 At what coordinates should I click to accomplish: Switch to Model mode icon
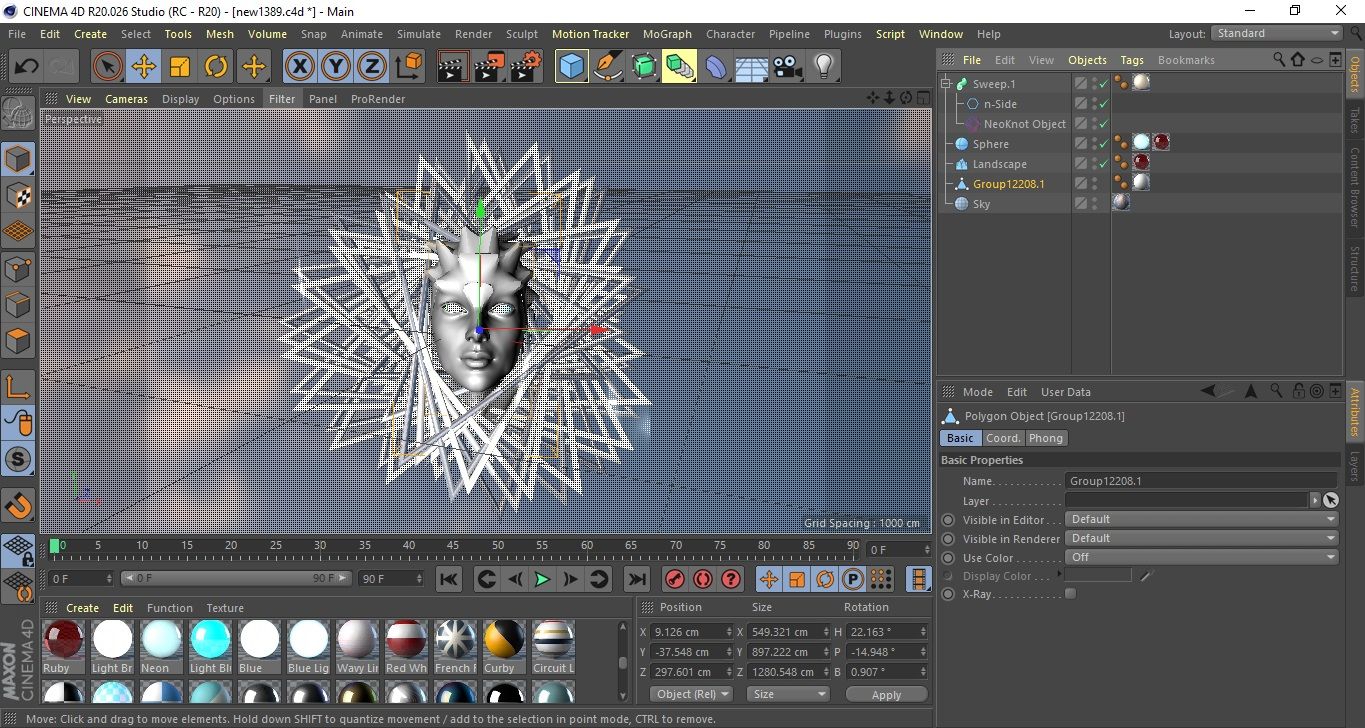pos(18,159)
